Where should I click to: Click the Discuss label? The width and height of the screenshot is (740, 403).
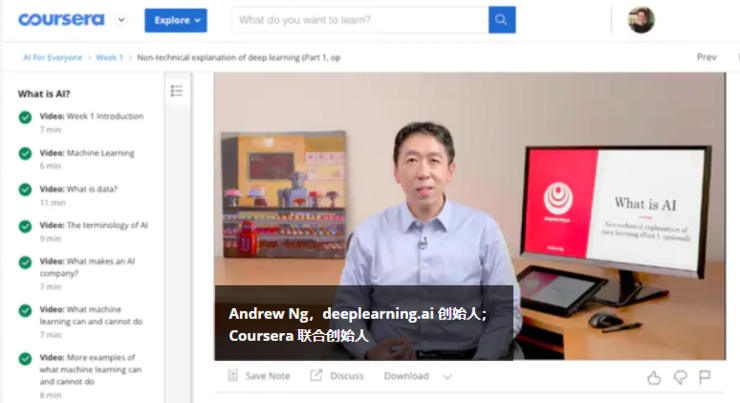coord(347,376)
